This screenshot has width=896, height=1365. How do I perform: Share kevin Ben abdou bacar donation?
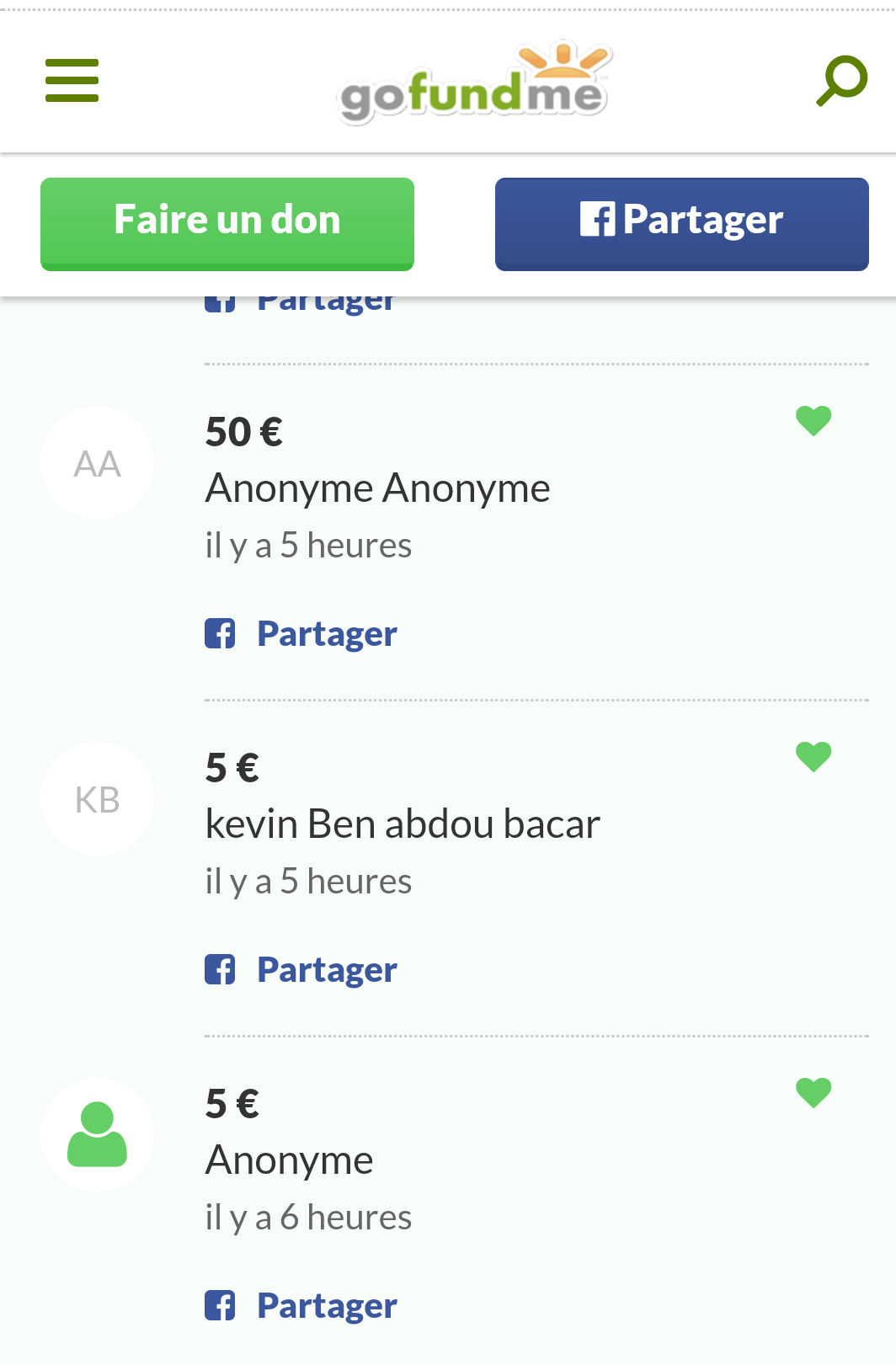click(x=326, y=970)
